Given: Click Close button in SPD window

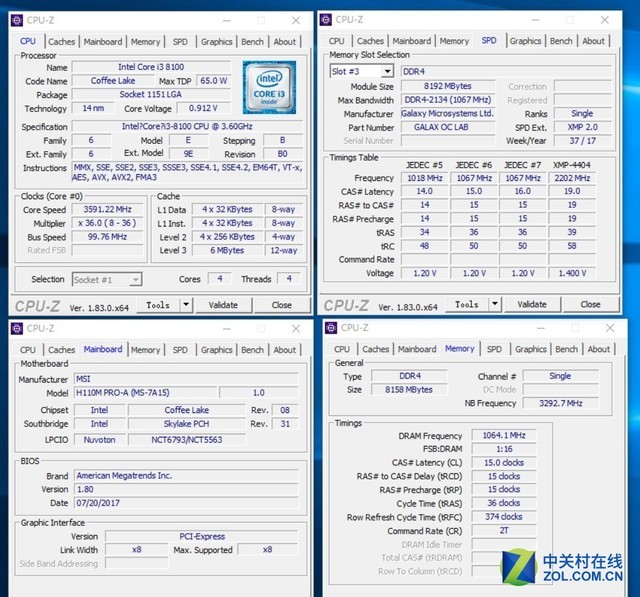Looking at the screenshot, I should tap(590, 304).
